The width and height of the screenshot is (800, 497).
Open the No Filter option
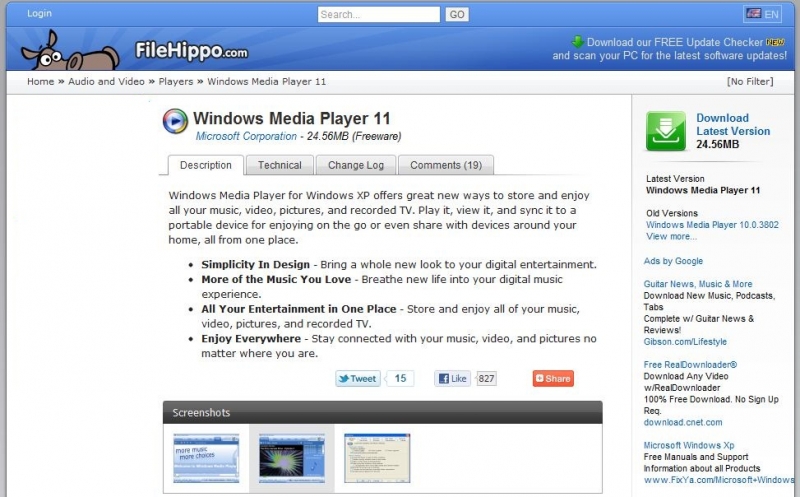pyautogui.click(x=750, y=82)
